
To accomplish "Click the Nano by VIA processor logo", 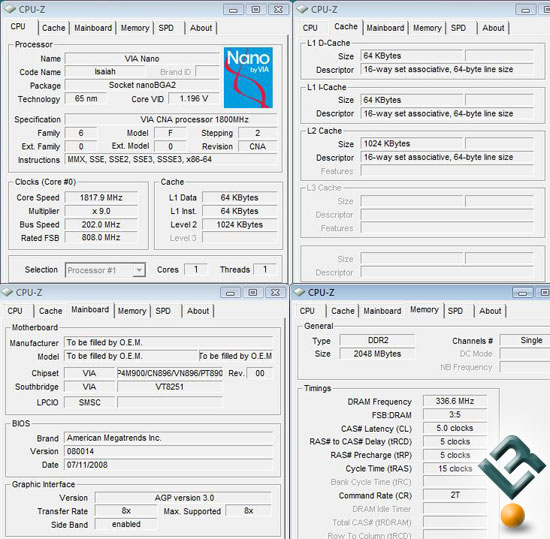I will [248, 78].
